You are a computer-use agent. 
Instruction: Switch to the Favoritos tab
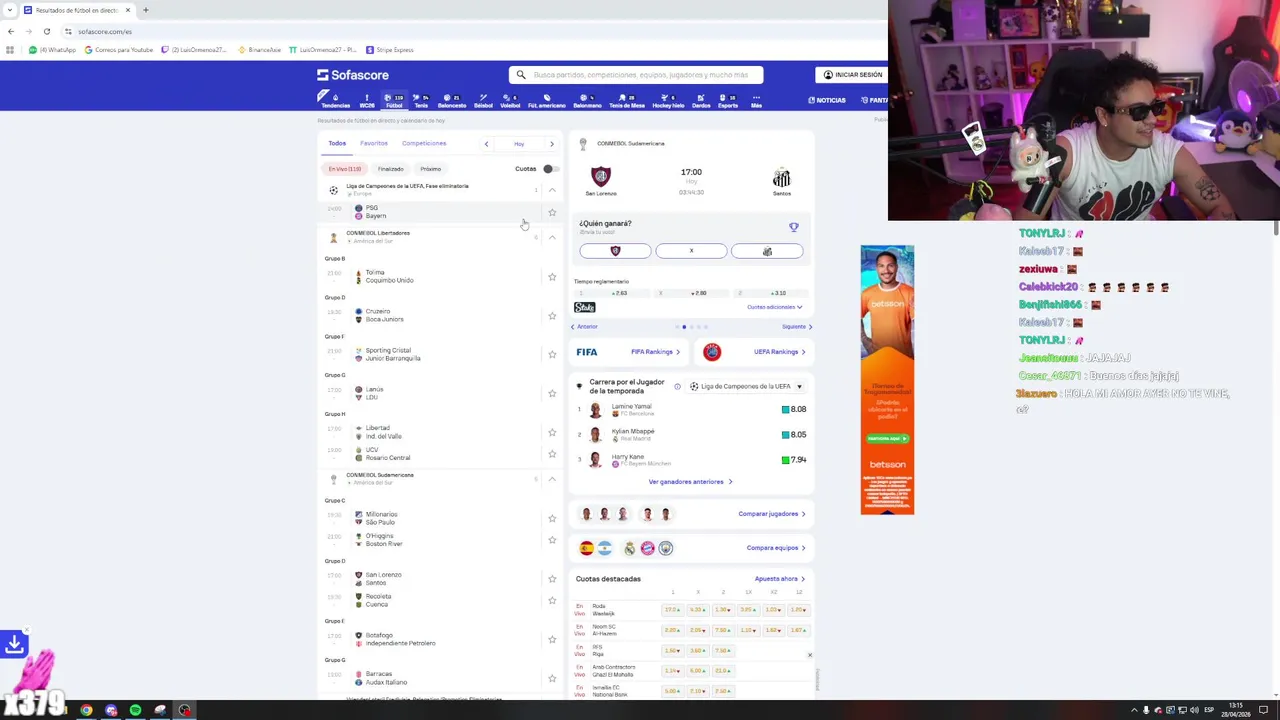(x=374, y=143)
